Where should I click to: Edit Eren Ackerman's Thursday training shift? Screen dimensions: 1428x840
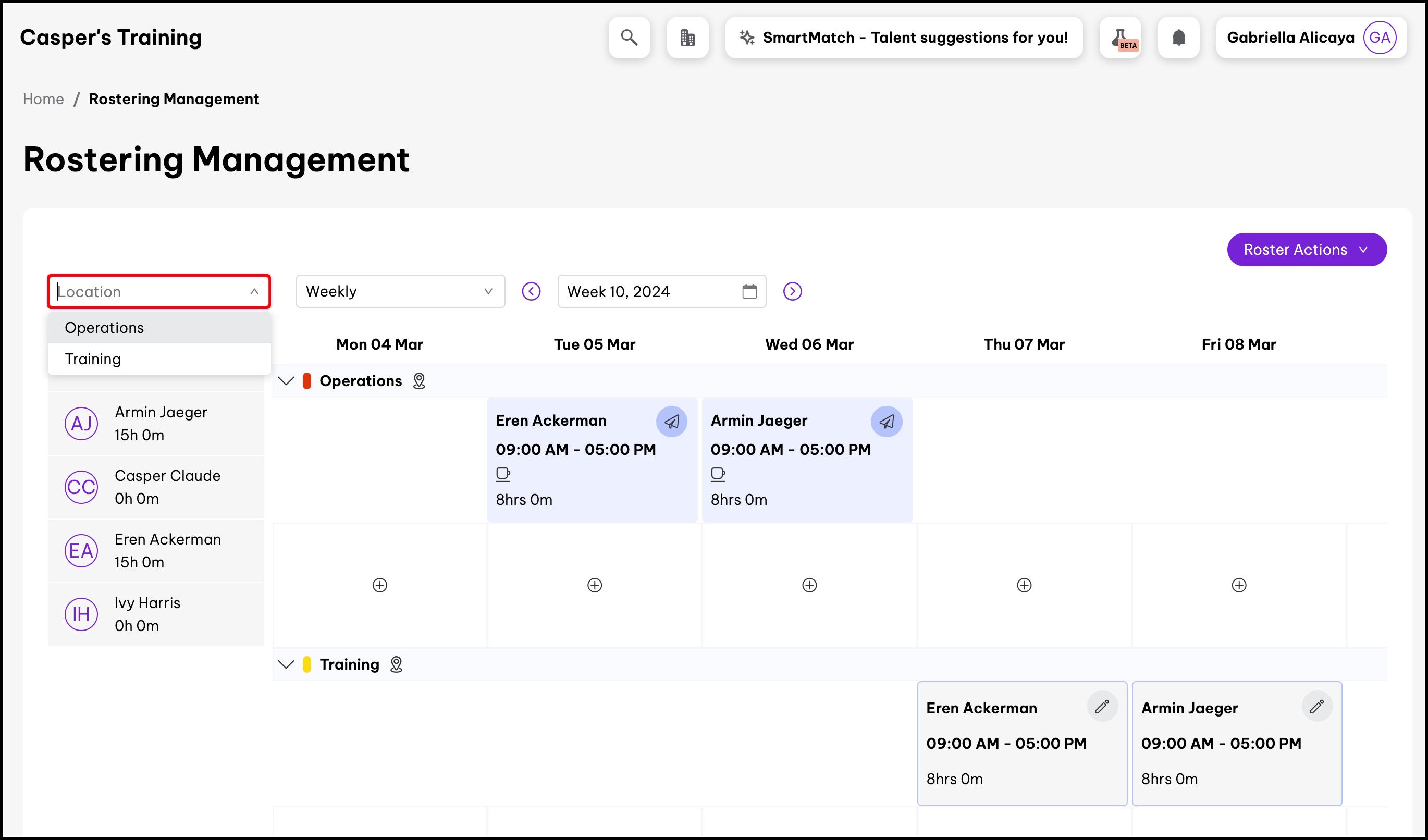click(x=1102, y=706)
